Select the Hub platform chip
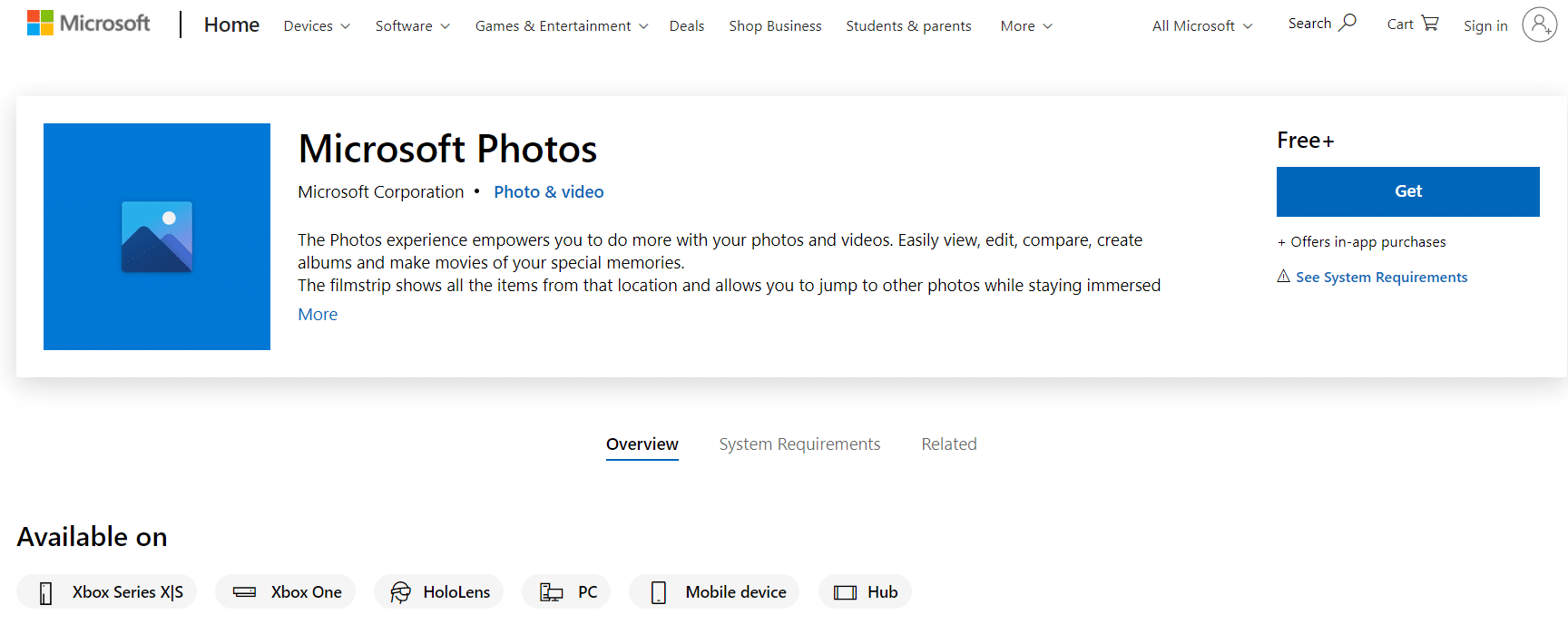Image resolution: width=1568 pixels, height=644 pixels. tap(865, 592)
